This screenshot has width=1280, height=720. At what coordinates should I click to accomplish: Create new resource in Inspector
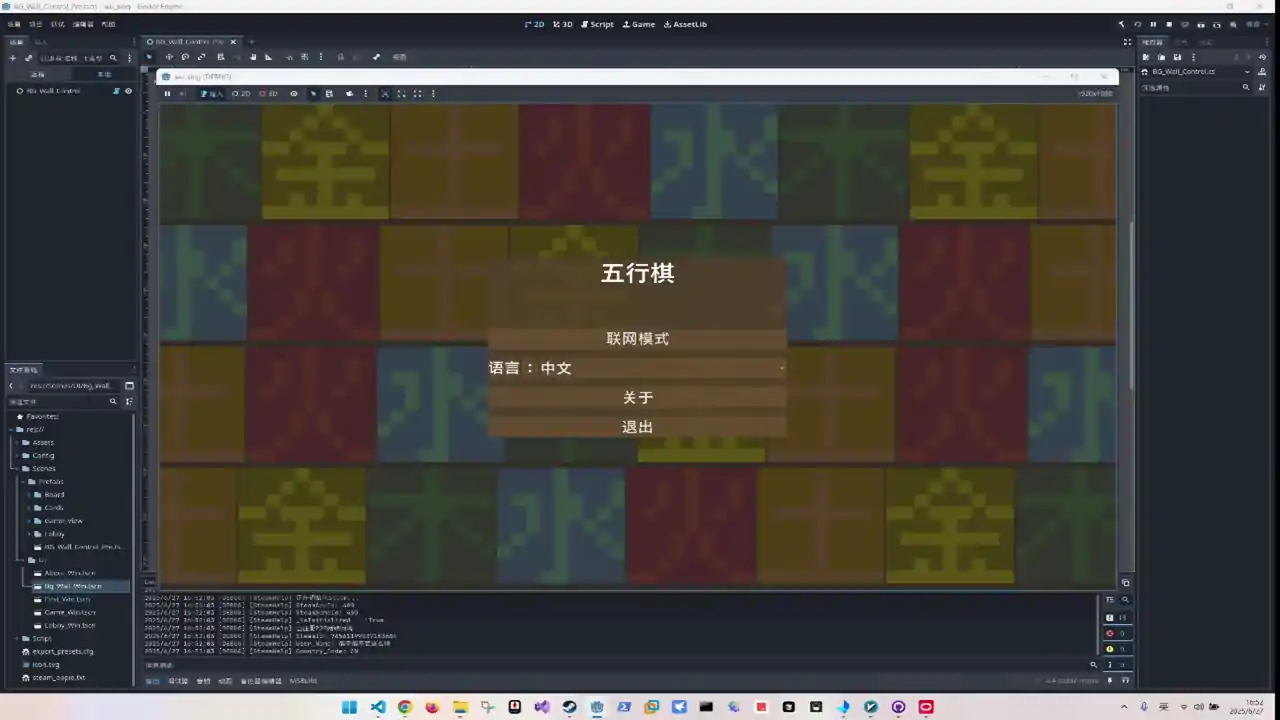(1147, 57)
